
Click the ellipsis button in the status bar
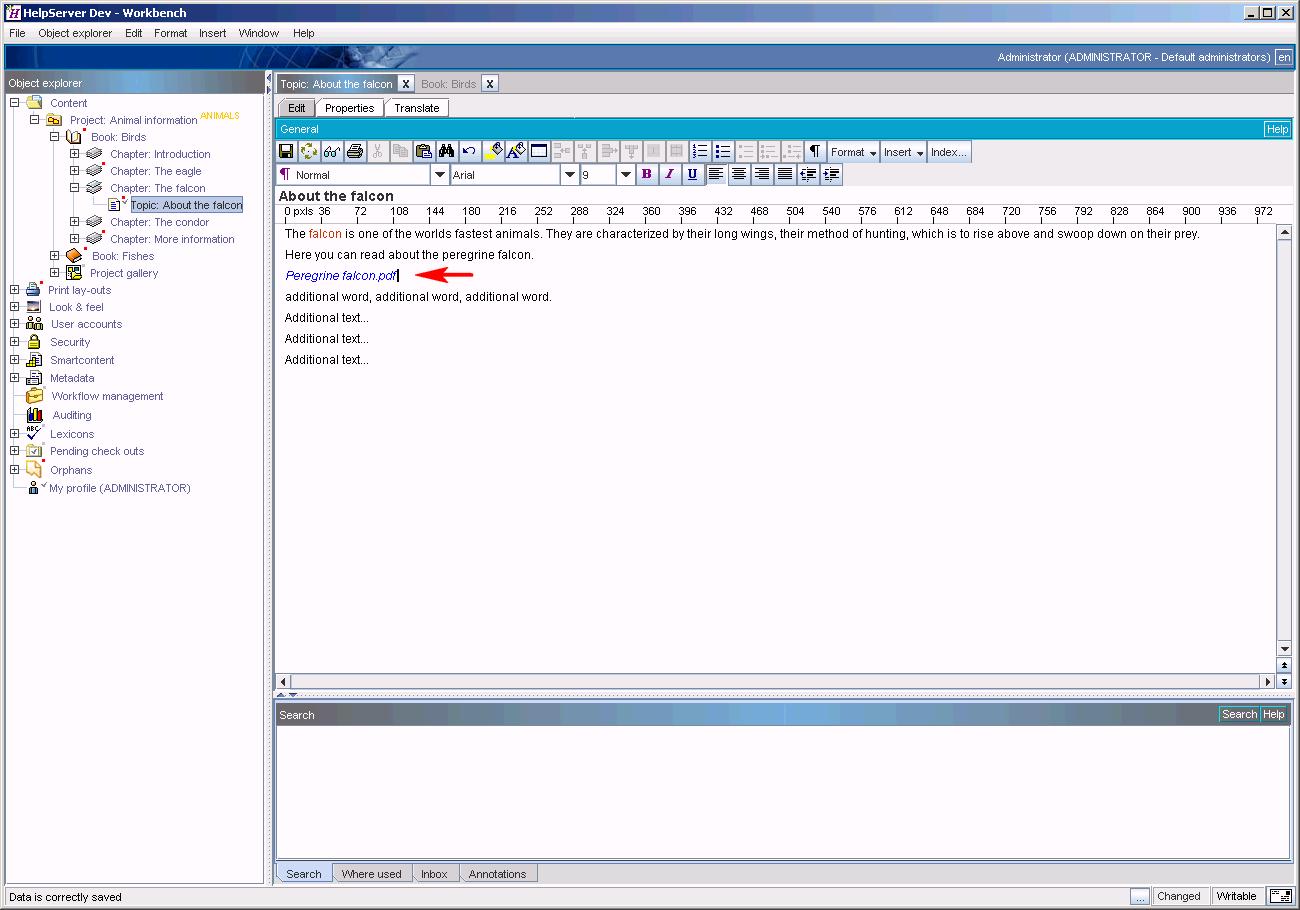pyautogui.click(x=1140, y=896)
